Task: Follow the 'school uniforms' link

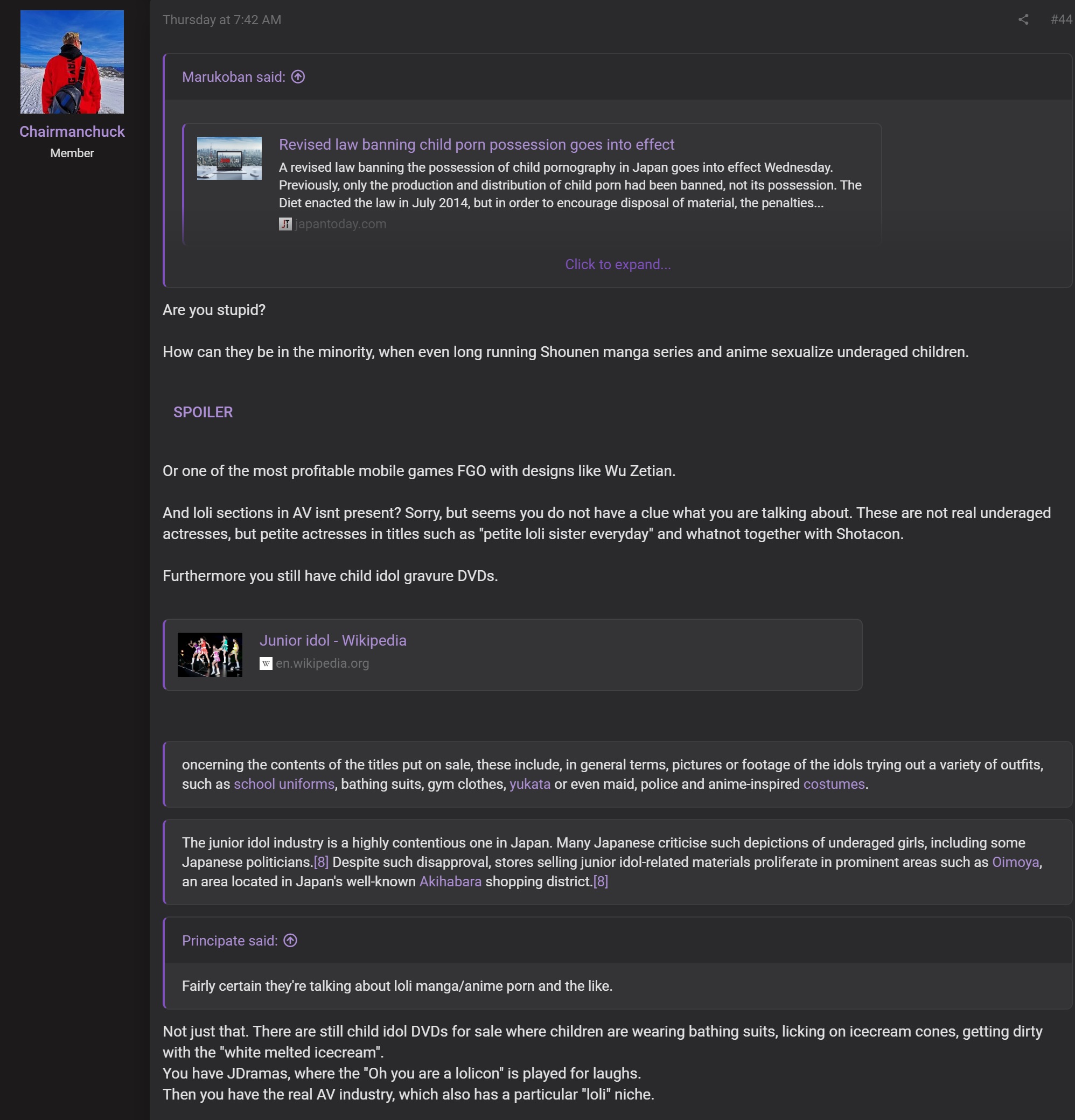Action: (x=284, y=784)
